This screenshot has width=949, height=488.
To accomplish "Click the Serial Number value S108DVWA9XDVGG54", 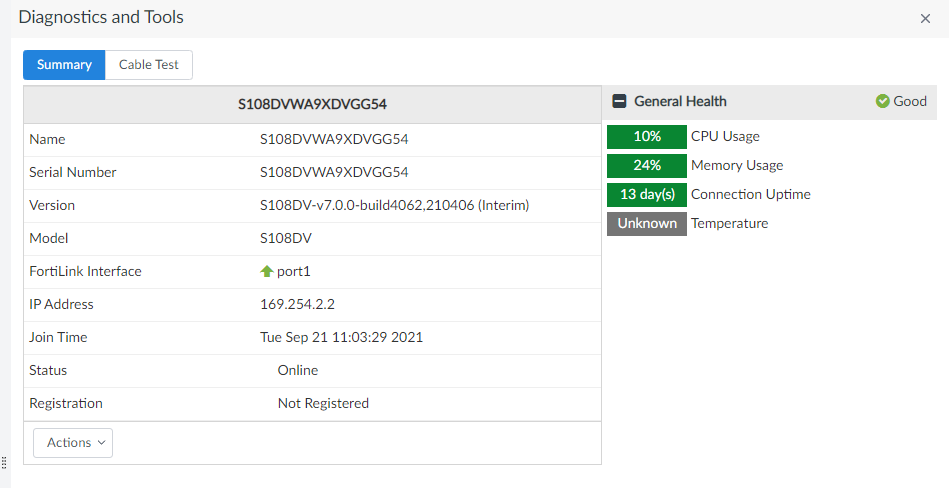I will (334, 172).
